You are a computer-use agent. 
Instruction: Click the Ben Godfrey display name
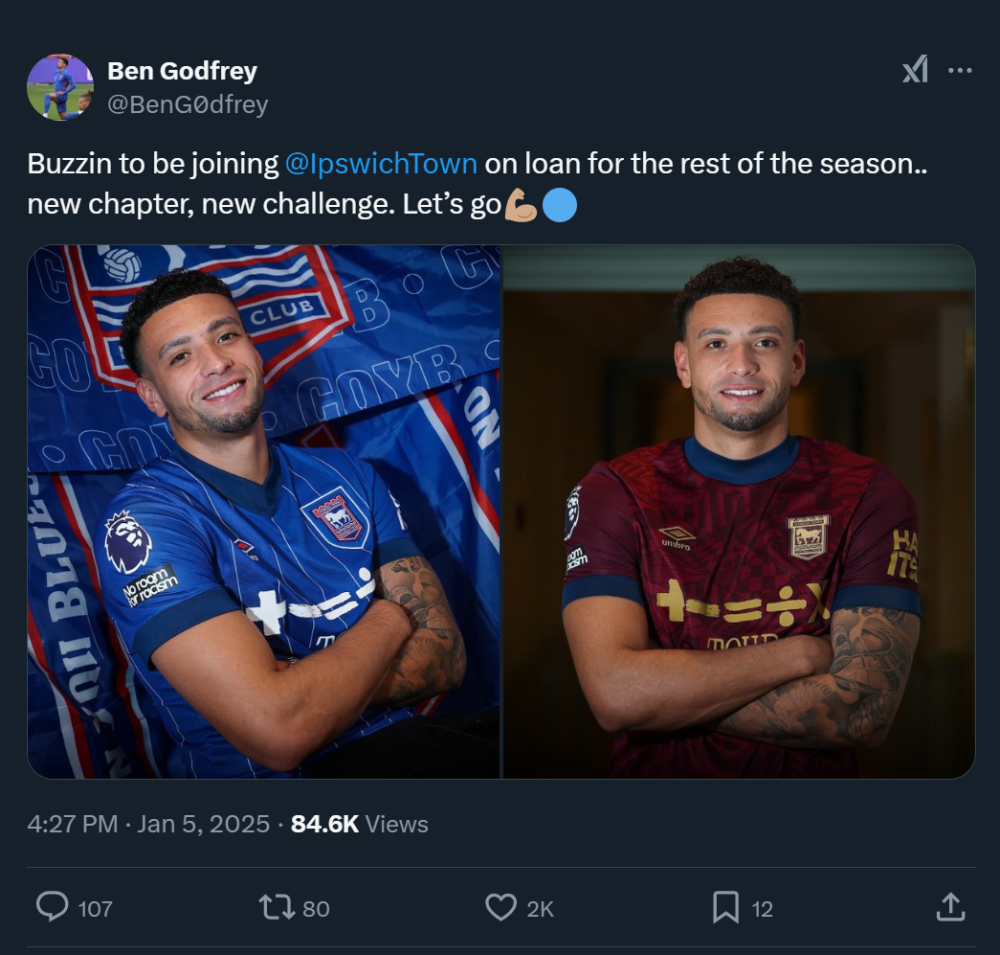(x=182, y=71)
